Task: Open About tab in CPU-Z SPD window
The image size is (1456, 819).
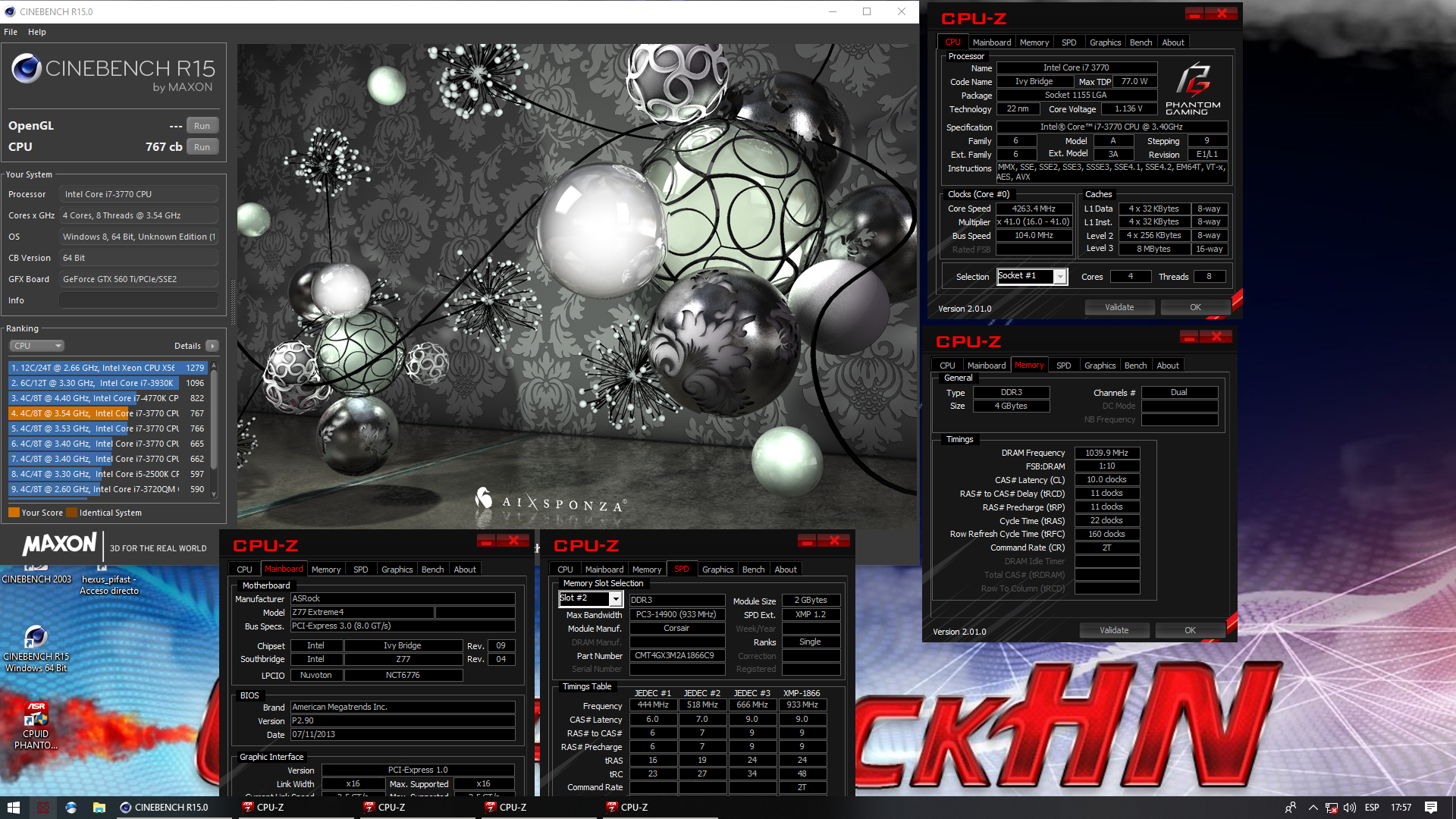Action: point(786,570)
